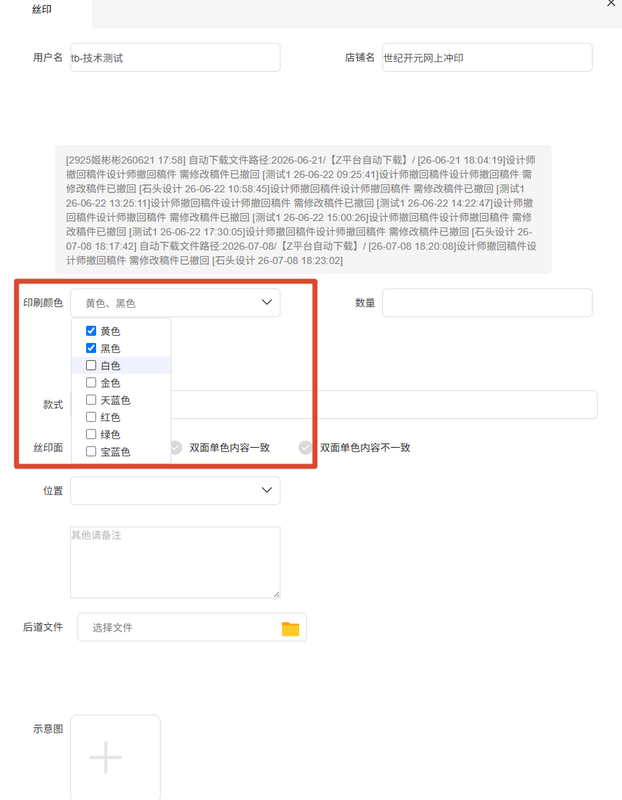Focus the 数量 input field
622x800 pixels.
point(487,303)
